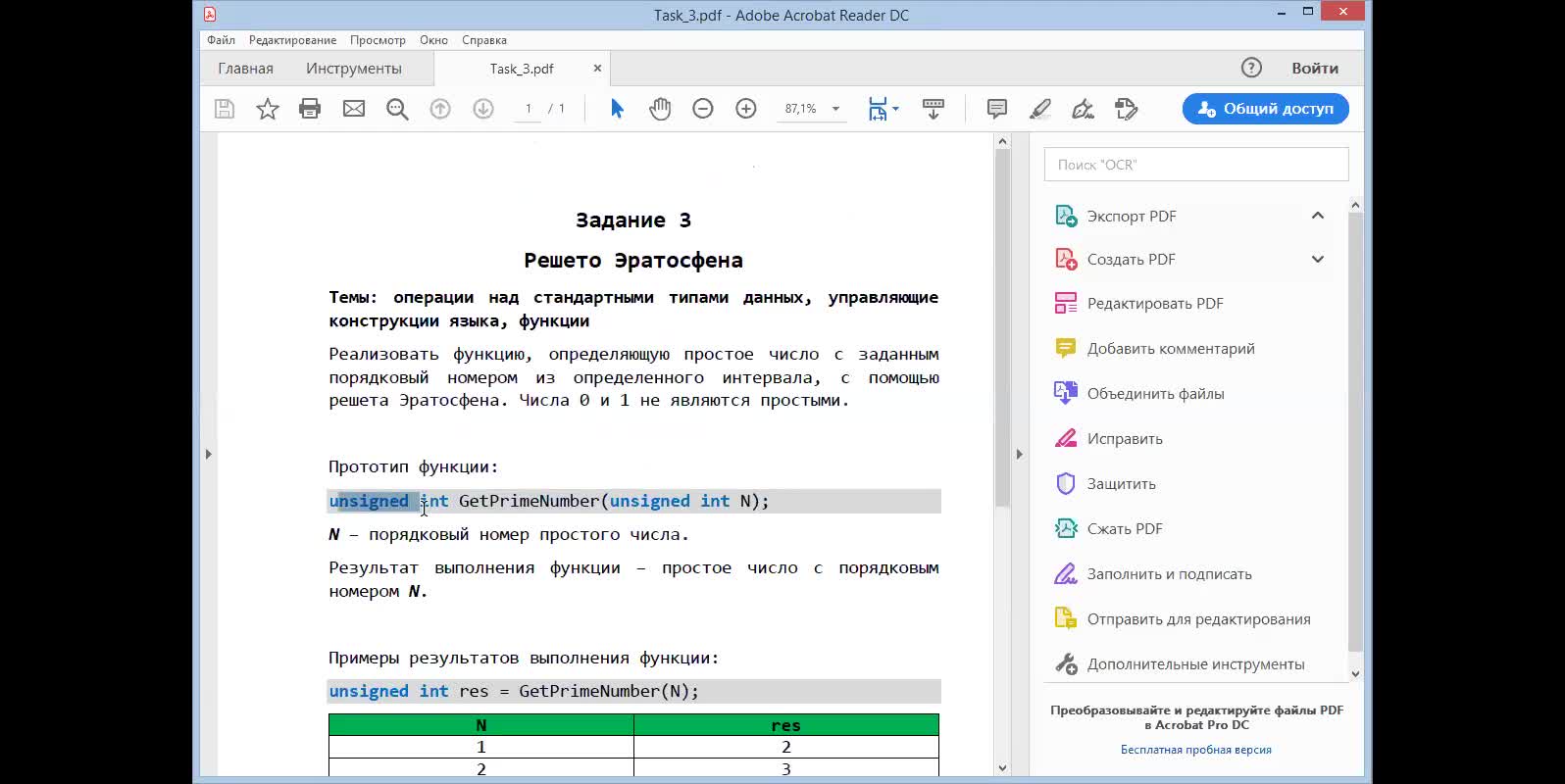Go to previous page arrow icon
This screenshot has width=1565, height=784.
click(440, 109)
